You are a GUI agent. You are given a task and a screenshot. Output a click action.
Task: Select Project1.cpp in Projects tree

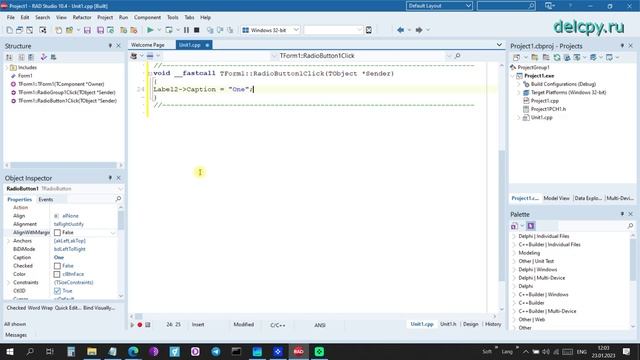click(545, 101)
